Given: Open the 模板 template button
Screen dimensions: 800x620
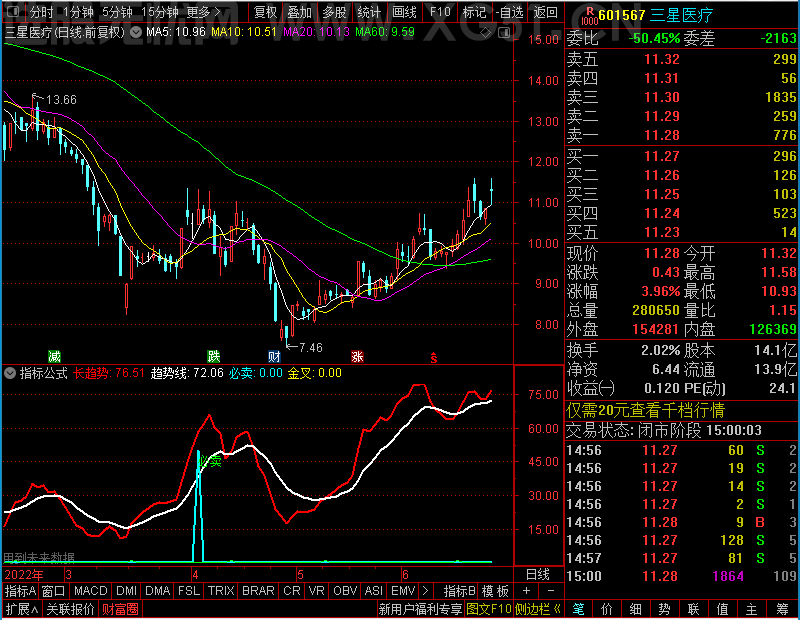Looking at the screenshot, I should click(x=495, y=591).
